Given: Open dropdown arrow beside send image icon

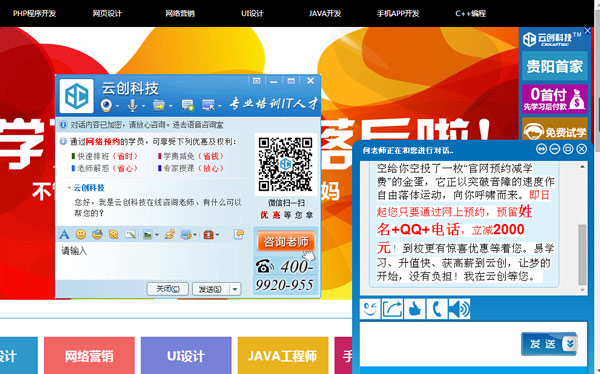Looking at the screenshot, I should [157, 235].
